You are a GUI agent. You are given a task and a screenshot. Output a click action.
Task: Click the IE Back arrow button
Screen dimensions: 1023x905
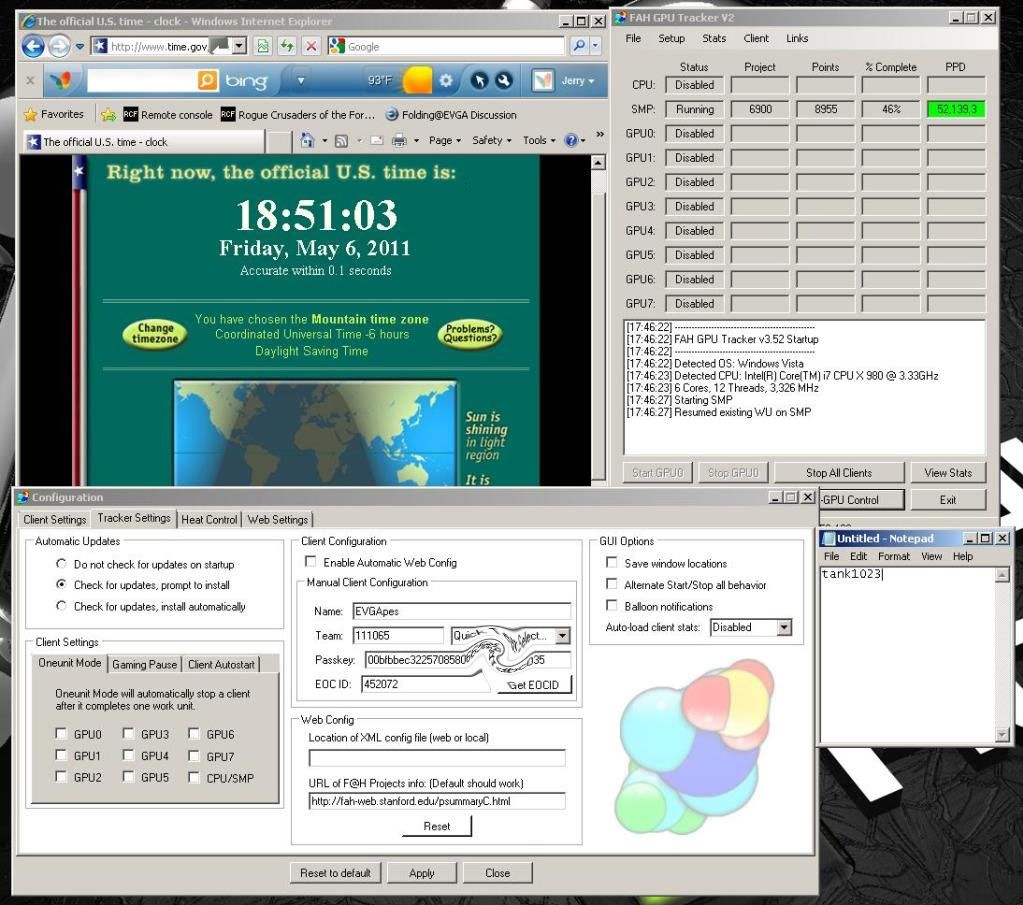pos(32,46)
